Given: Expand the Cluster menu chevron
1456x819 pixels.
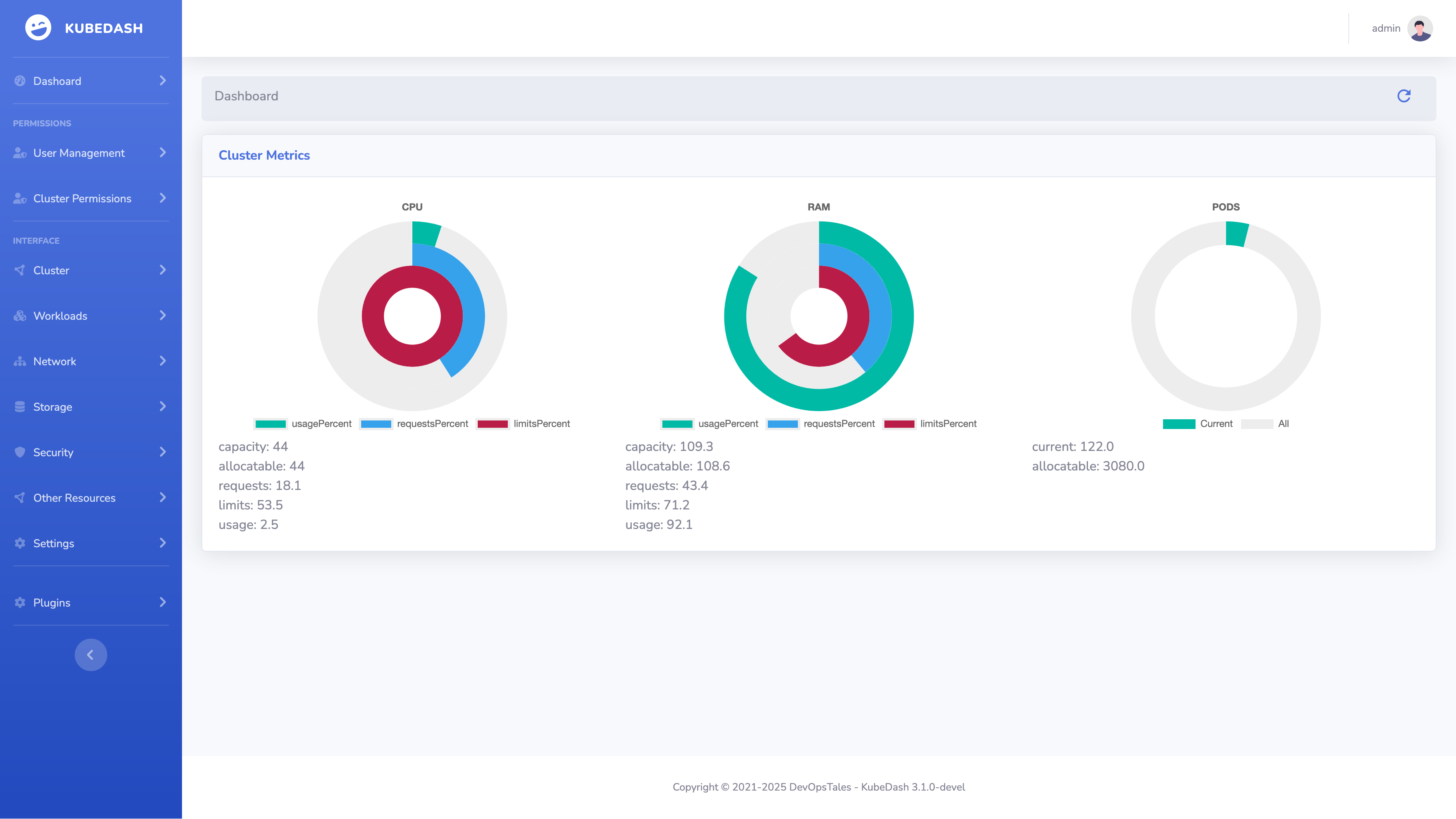Looking at the screenshot, I should pyautogui.click(x=163, y=270).
